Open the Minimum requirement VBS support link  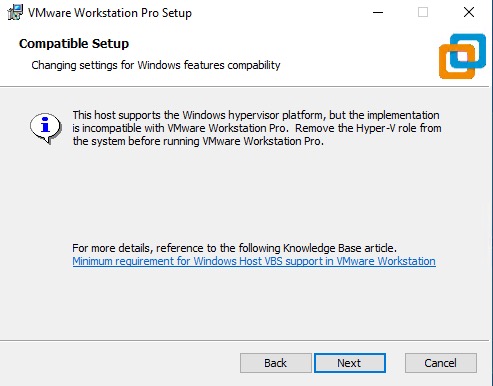(x=254, y=261)
